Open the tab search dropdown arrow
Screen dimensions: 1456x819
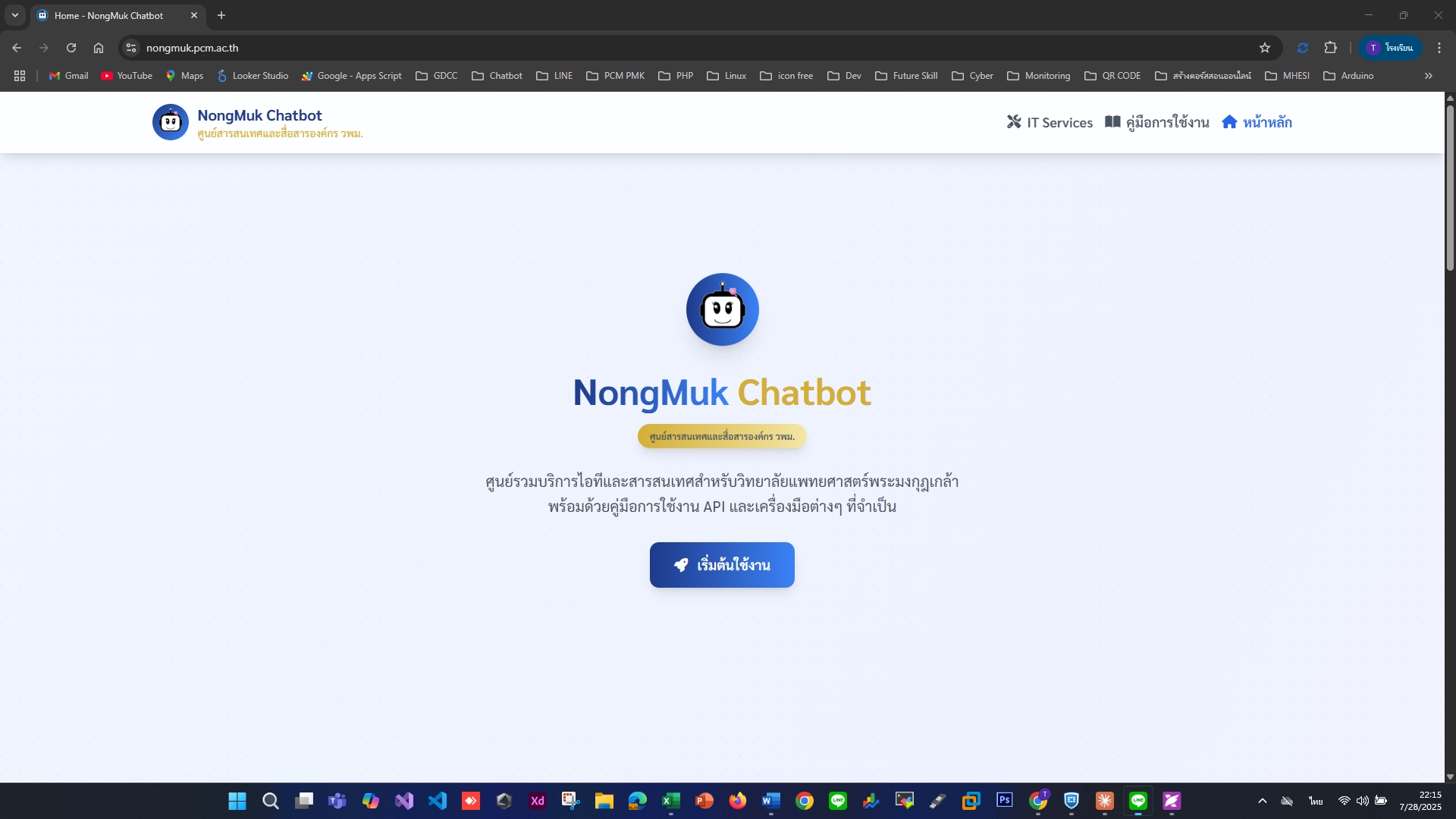pos(14,15)
